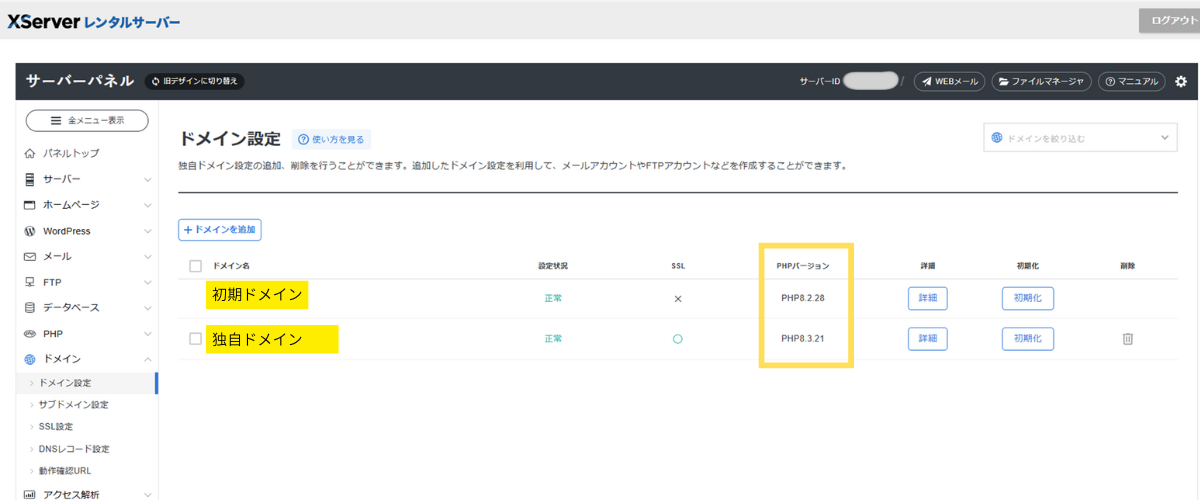This screenshot has height=500, width=1200.
Task: Open マニュアル help in the header
Action: [1131, 82]
